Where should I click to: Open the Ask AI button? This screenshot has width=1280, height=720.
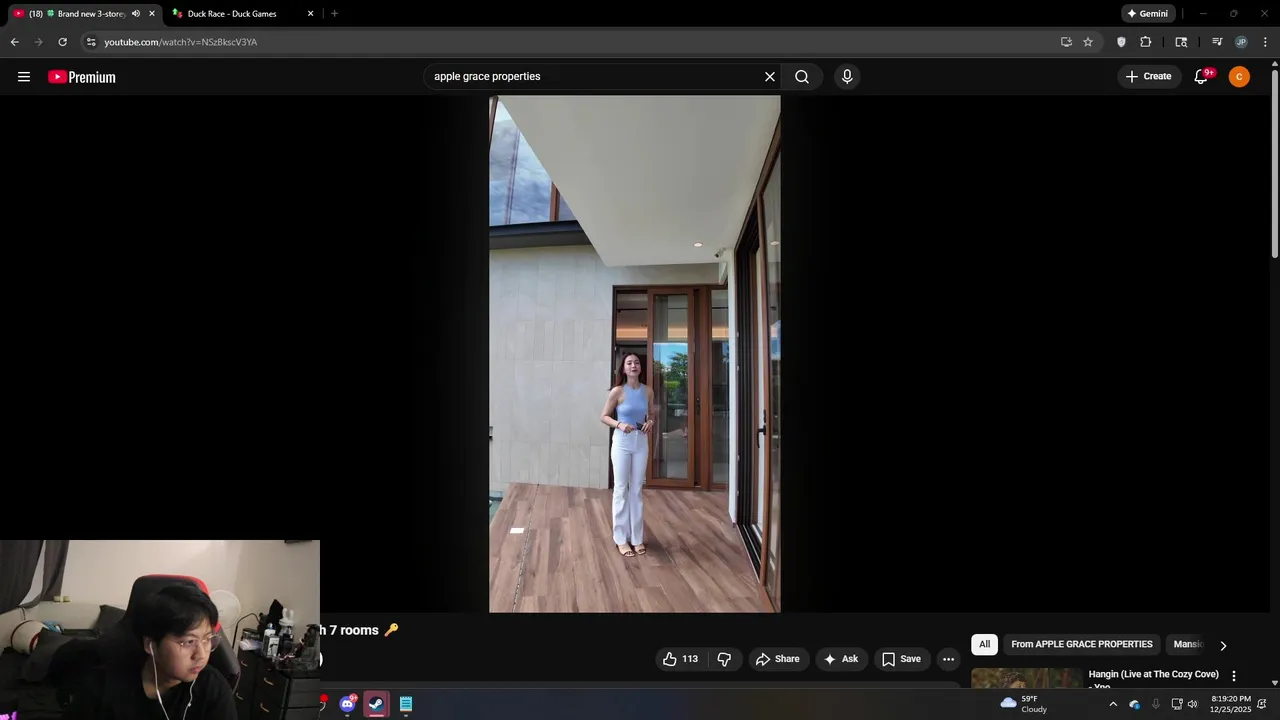coord(841,659)
